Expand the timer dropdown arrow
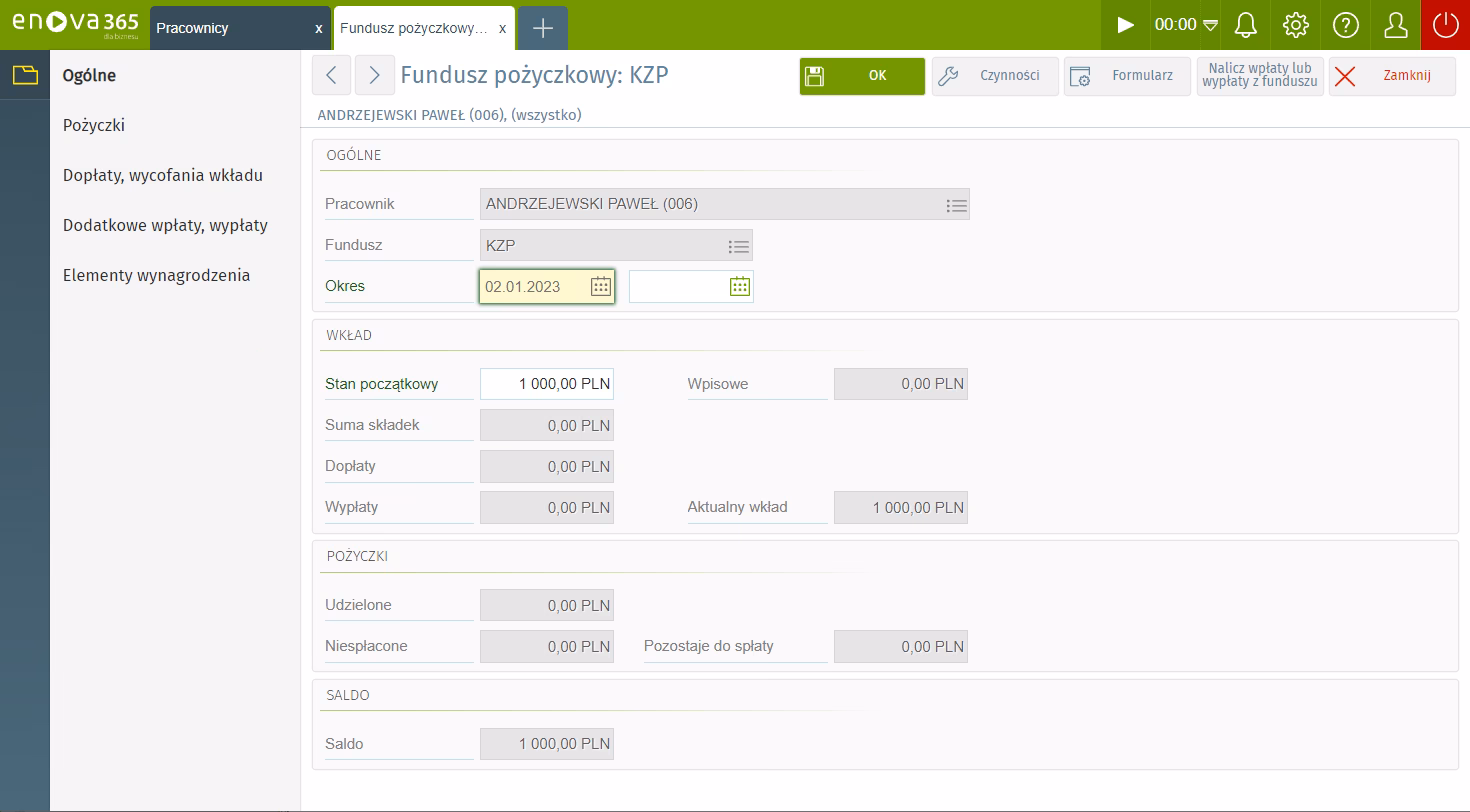This screenshot has height=812, width=1470. [1210, 25]
